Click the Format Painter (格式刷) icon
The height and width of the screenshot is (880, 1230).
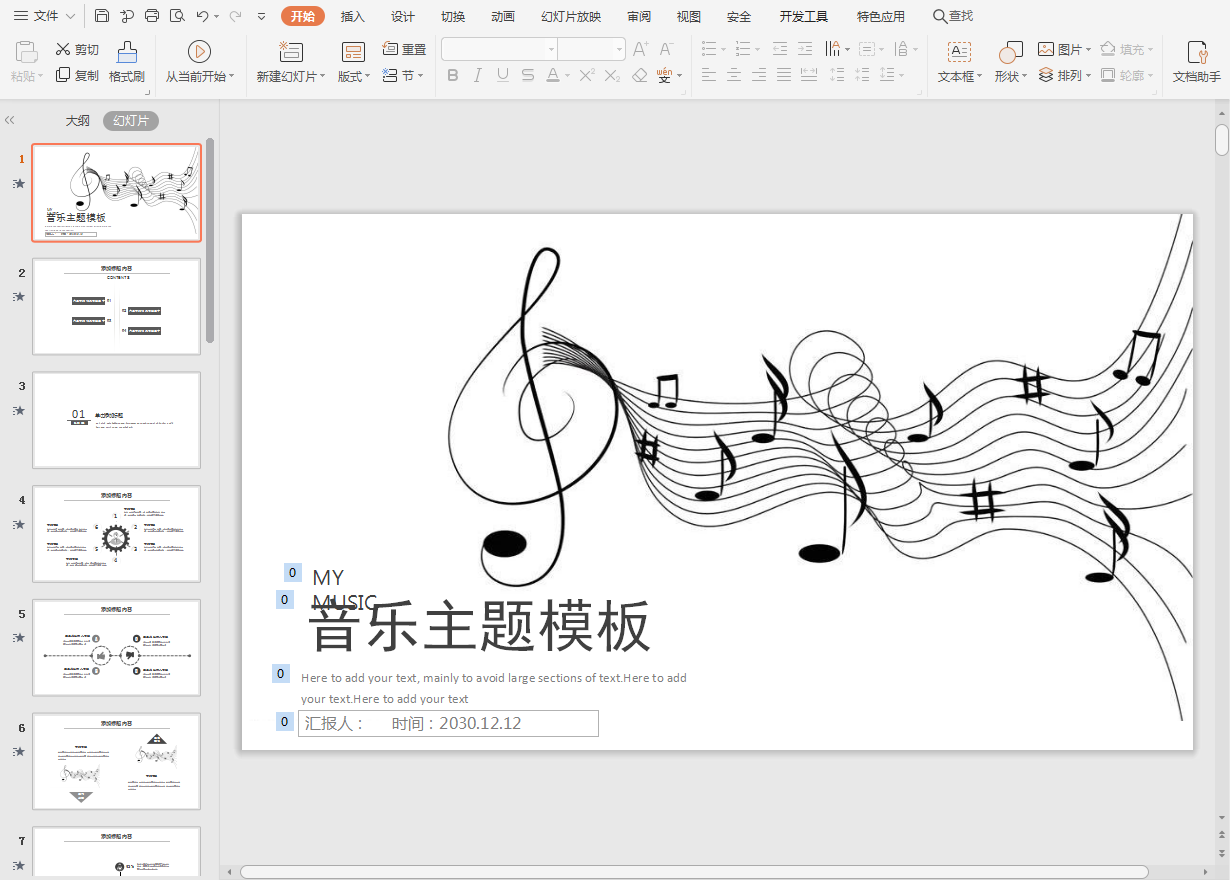tap(127, 52)
